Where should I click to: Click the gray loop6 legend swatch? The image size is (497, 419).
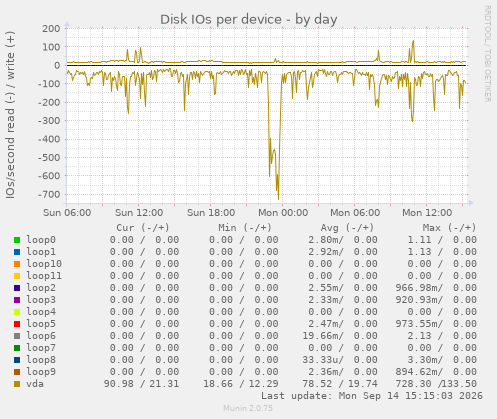17,336
